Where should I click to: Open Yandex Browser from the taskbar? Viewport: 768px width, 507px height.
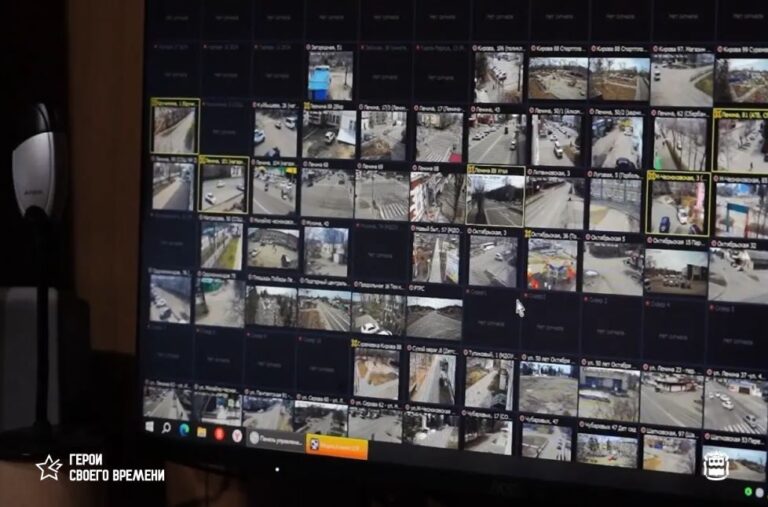237,435
